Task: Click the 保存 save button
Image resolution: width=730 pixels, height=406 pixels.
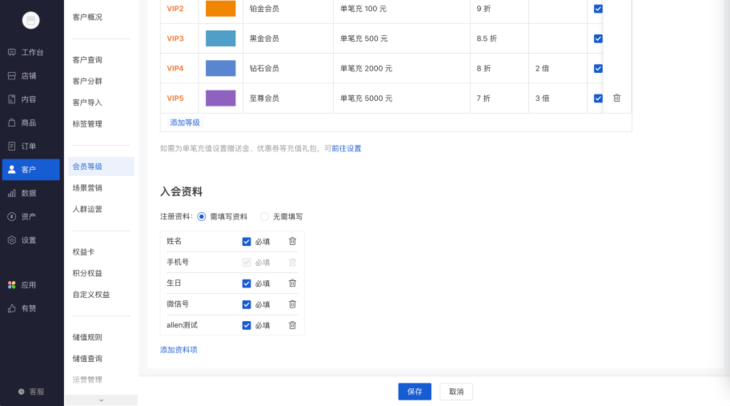Action: (x=414, y=391)
